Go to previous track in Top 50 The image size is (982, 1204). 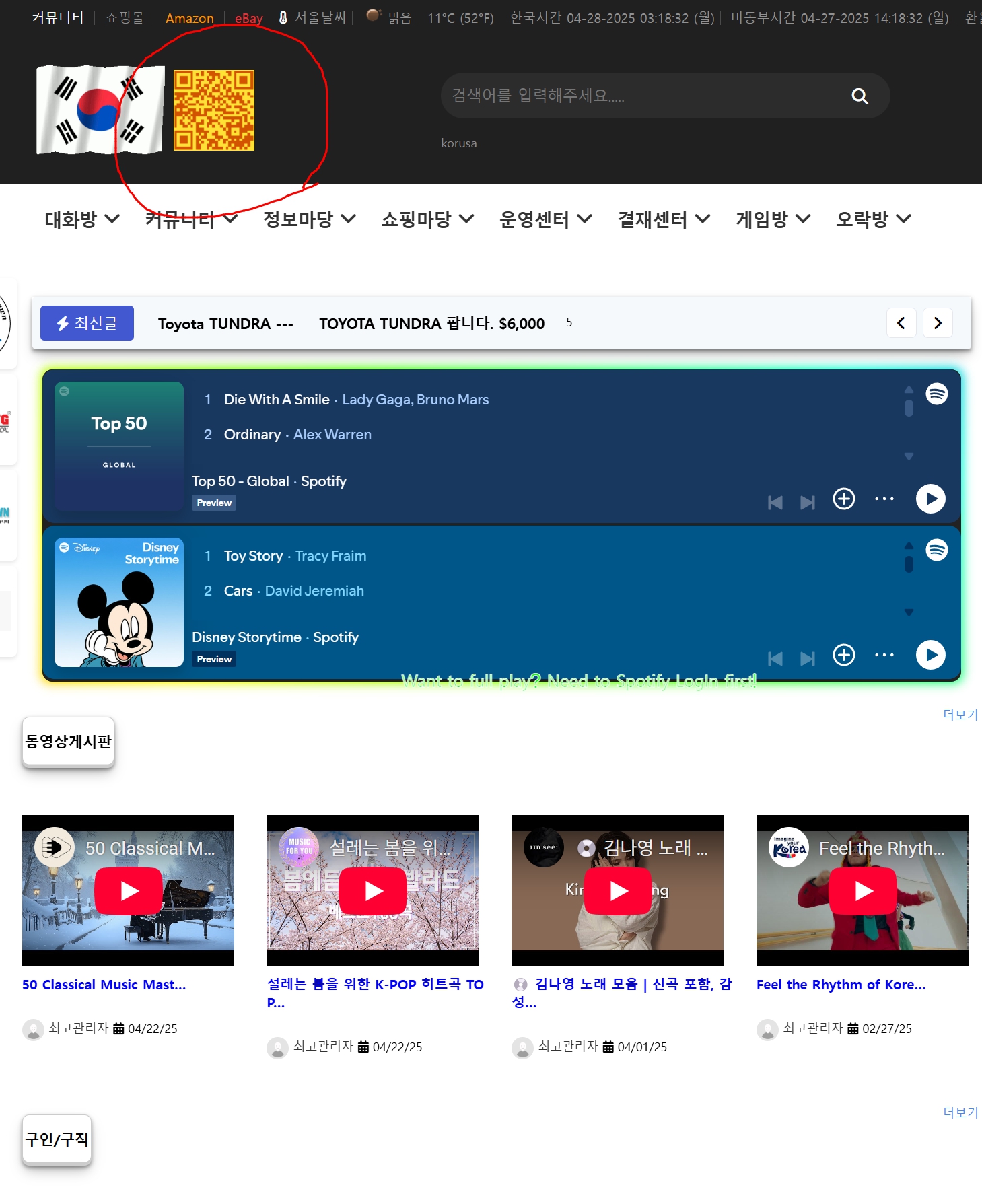(775, 502)
